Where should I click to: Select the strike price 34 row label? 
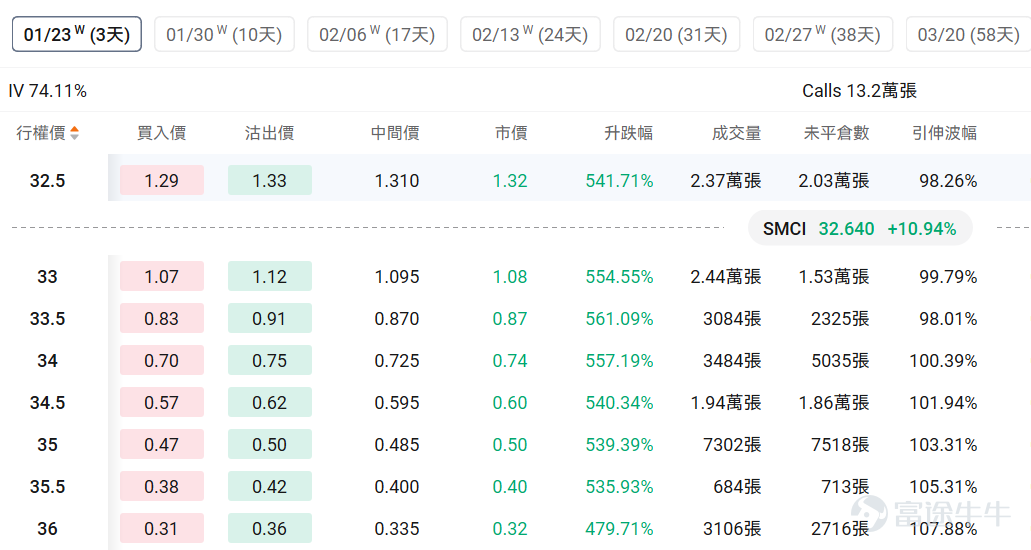[47, 361]
